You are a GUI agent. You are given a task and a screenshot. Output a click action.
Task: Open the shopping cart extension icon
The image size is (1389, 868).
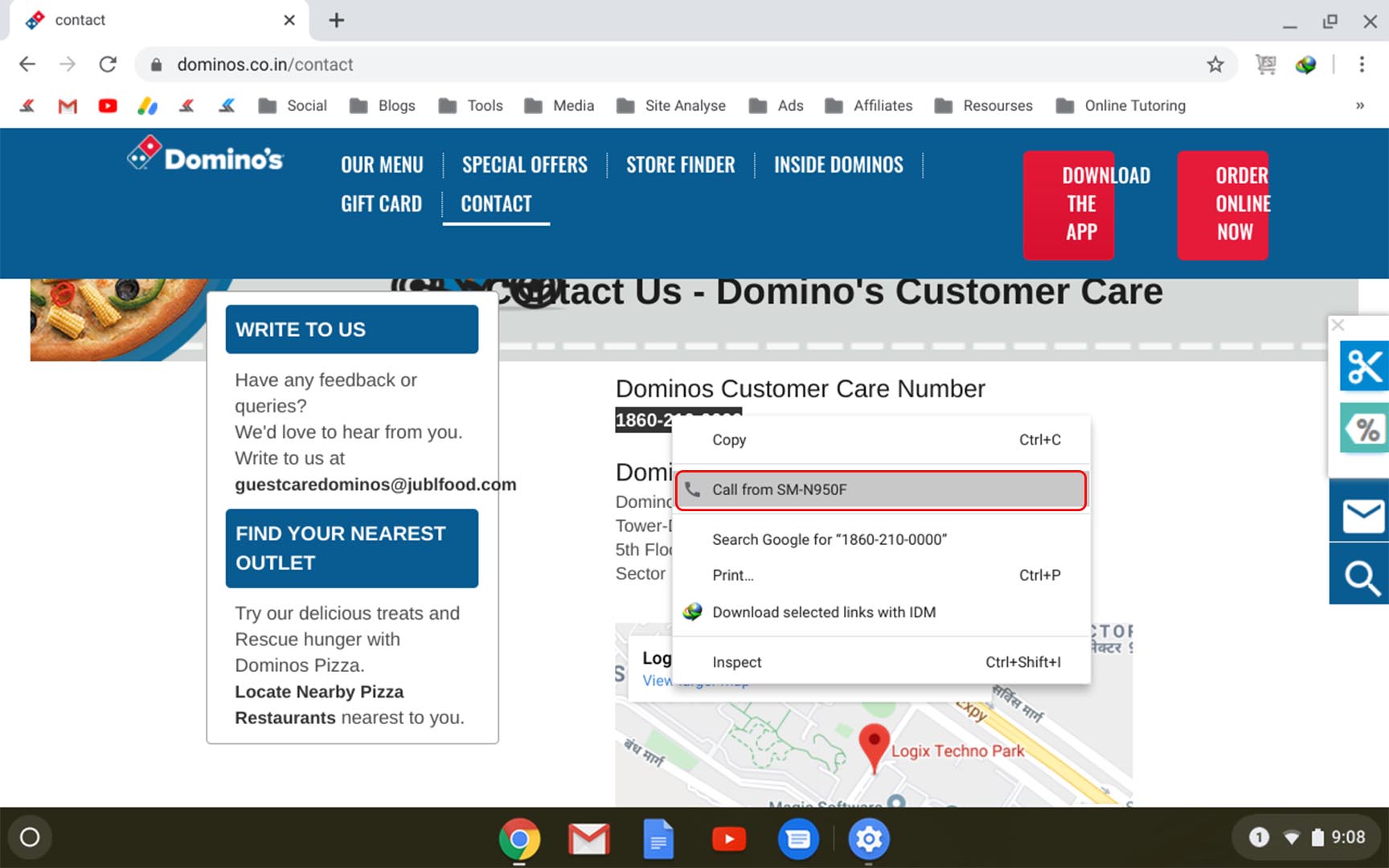pos(1266,64)
